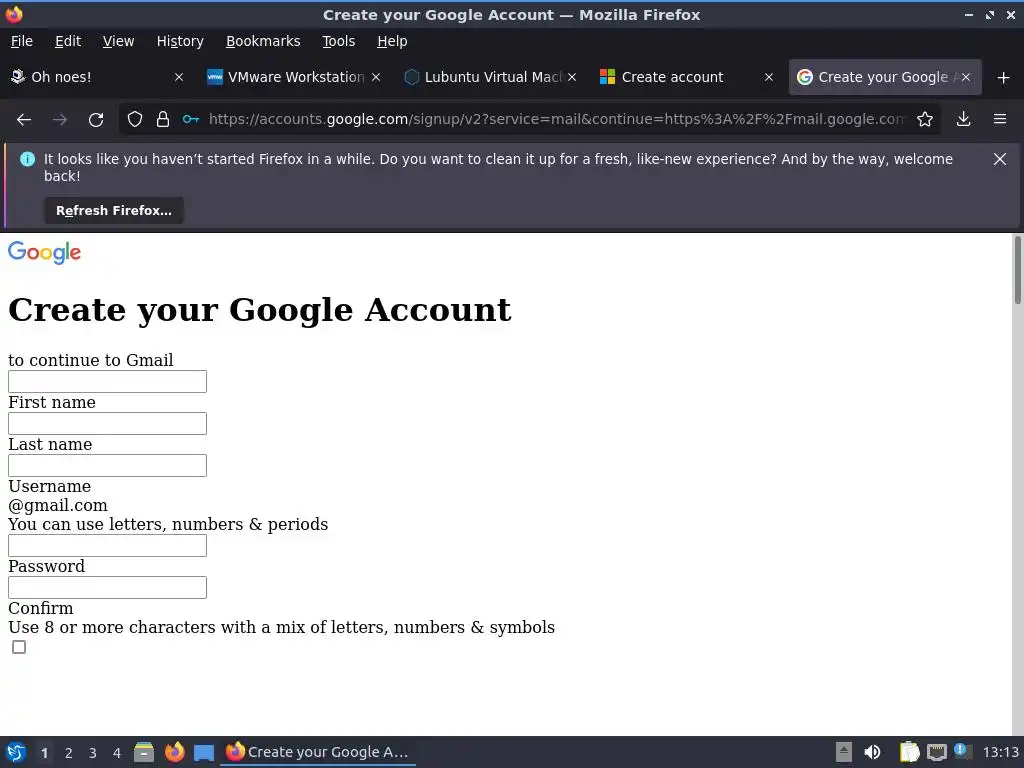Close the 'Create your Google Account' tab
The image size is (1024, 768).
point(966,77)
